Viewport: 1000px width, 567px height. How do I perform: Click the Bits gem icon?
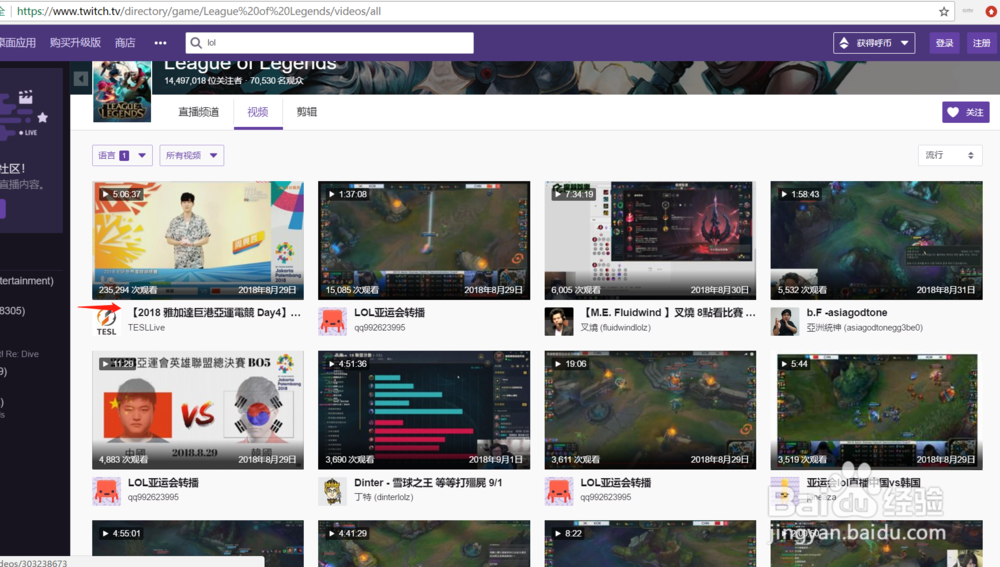tap(844, 43)
